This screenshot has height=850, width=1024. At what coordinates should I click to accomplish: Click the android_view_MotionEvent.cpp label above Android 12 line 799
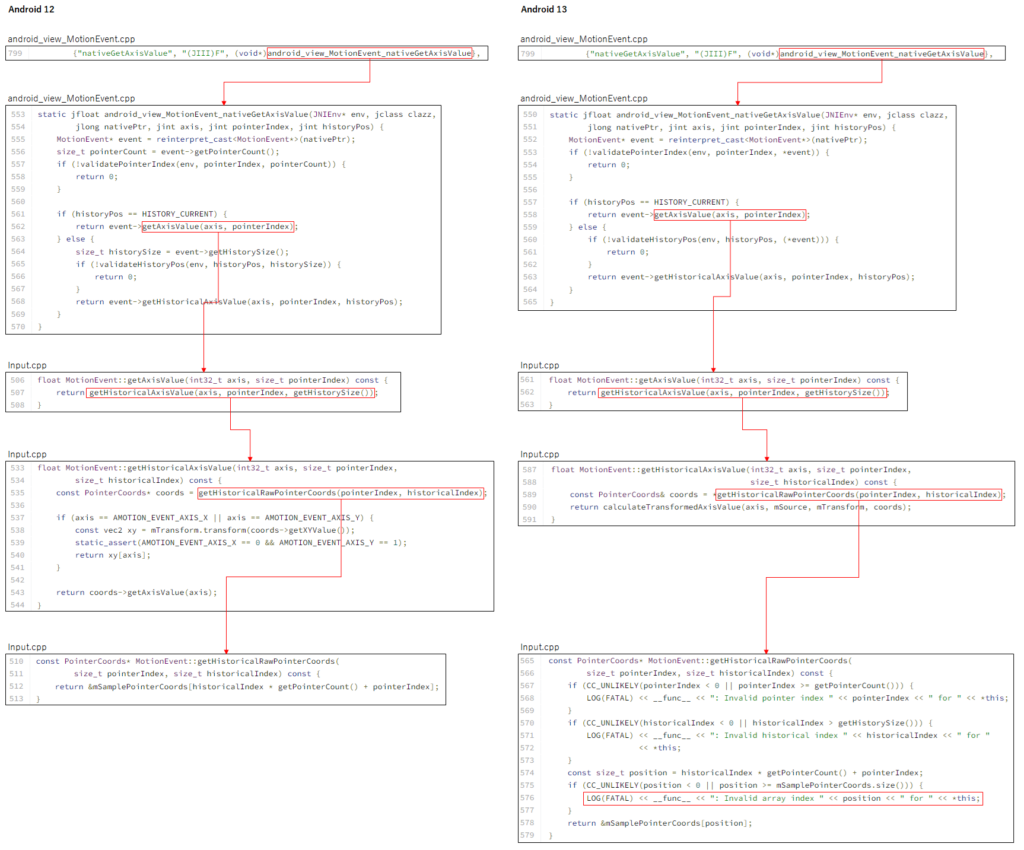(x=71, y=39)
